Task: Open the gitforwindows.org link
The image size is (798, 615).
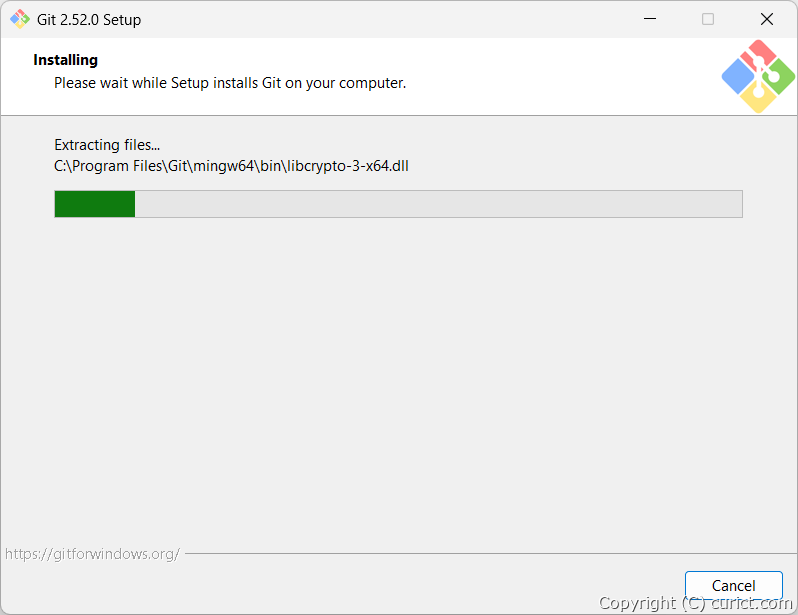Action: pyautogui.click(x=92, y=553)
